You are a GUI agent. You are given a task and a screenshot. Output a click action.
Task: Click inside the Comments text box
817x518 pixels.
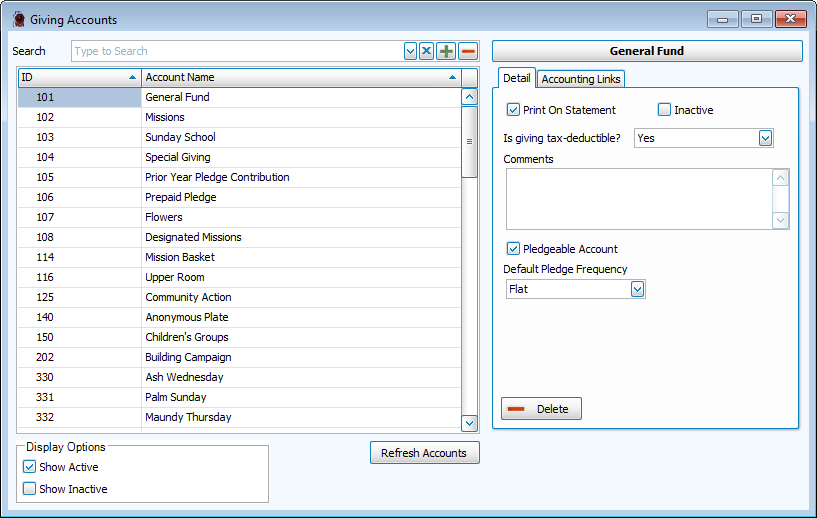point(638,198)
